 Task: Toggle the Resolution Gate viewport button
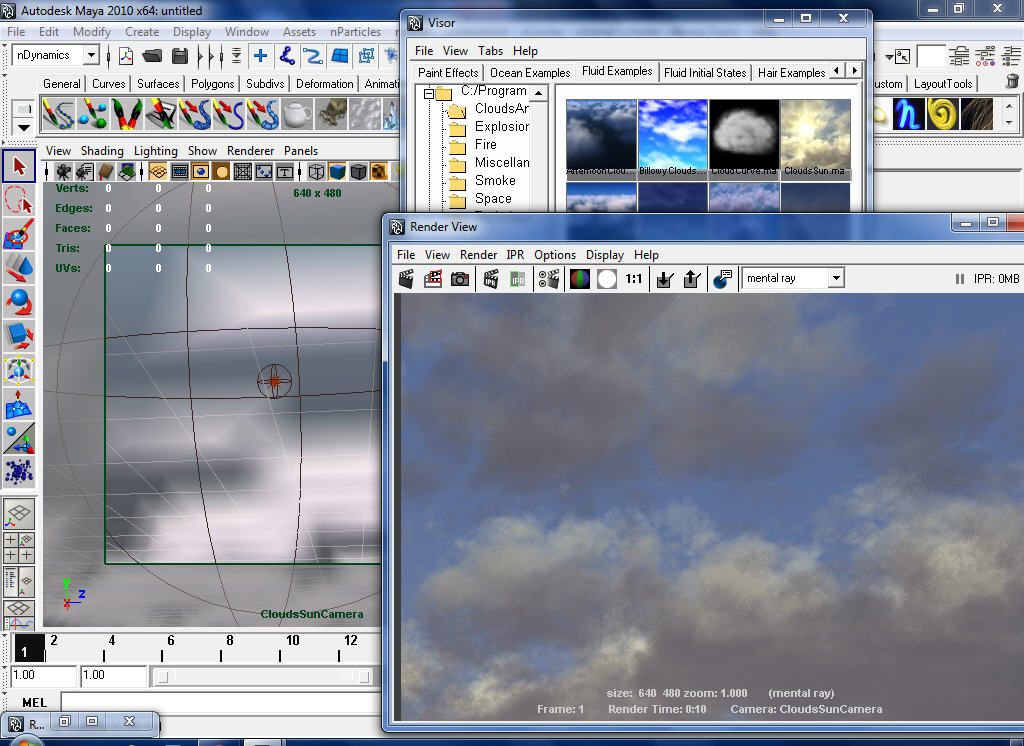coord(200,172)
